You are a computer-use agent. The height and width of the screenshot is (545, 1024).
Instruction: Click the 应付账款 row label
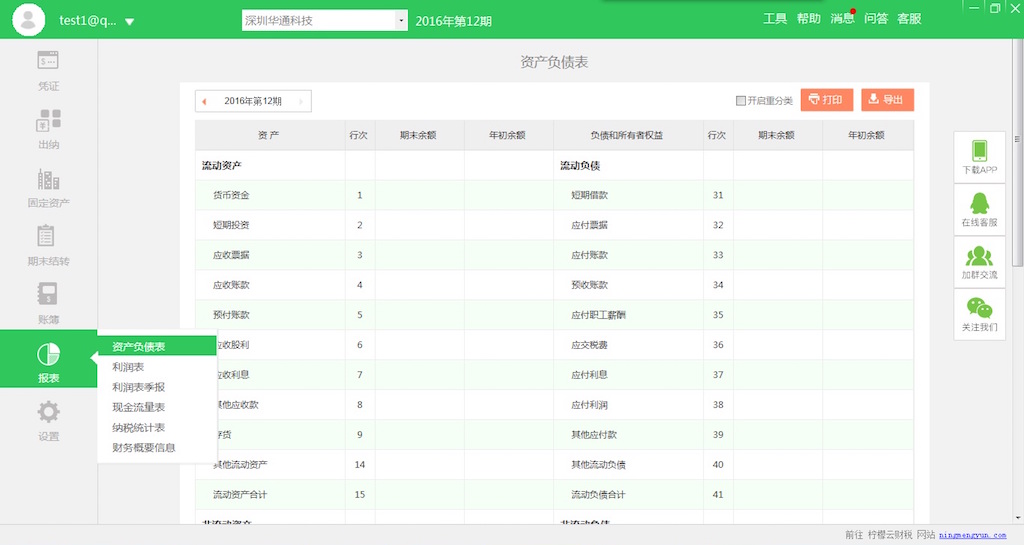click(x=590, y=255)
